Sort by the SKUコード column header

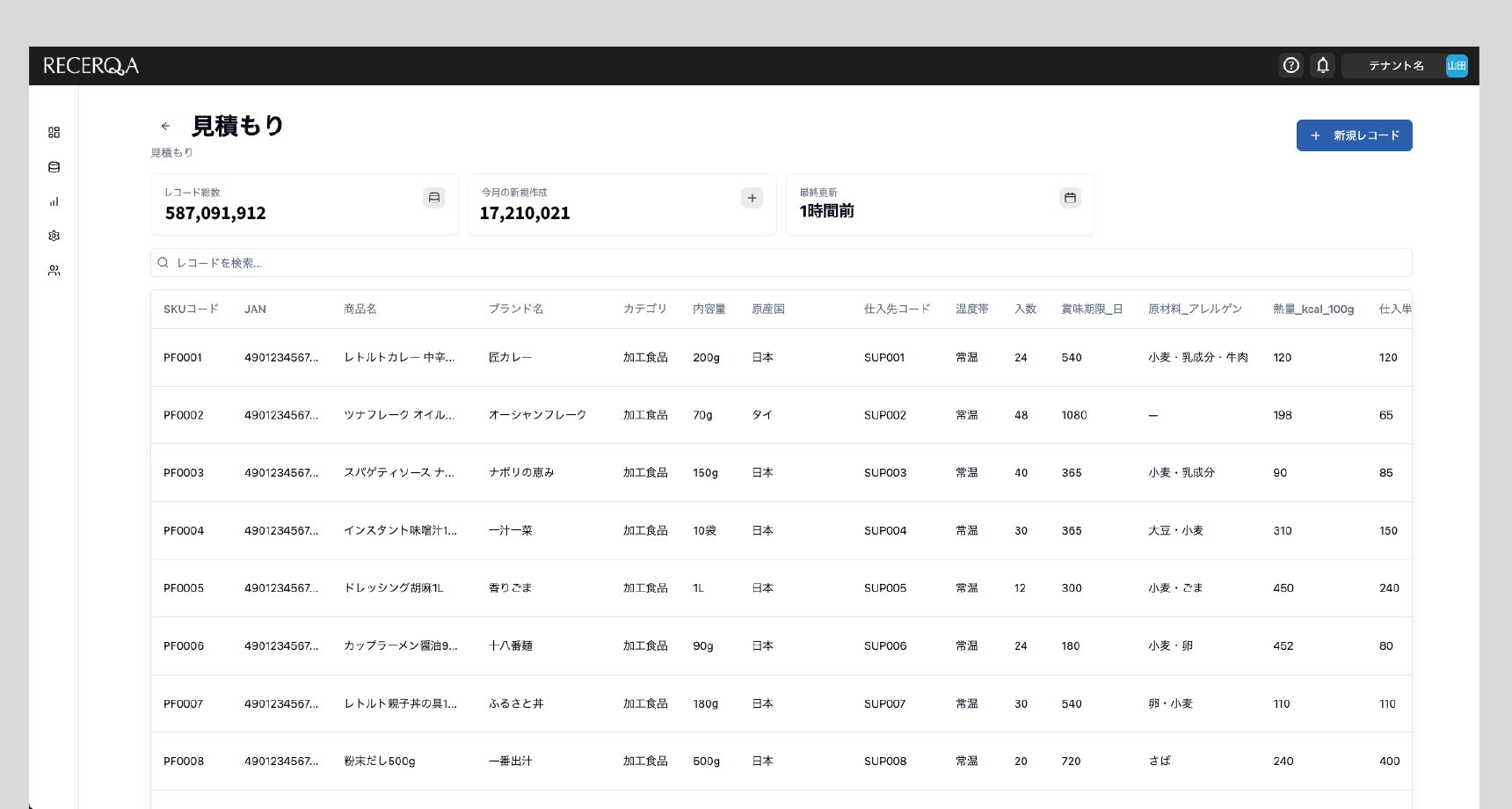(191, 310)
